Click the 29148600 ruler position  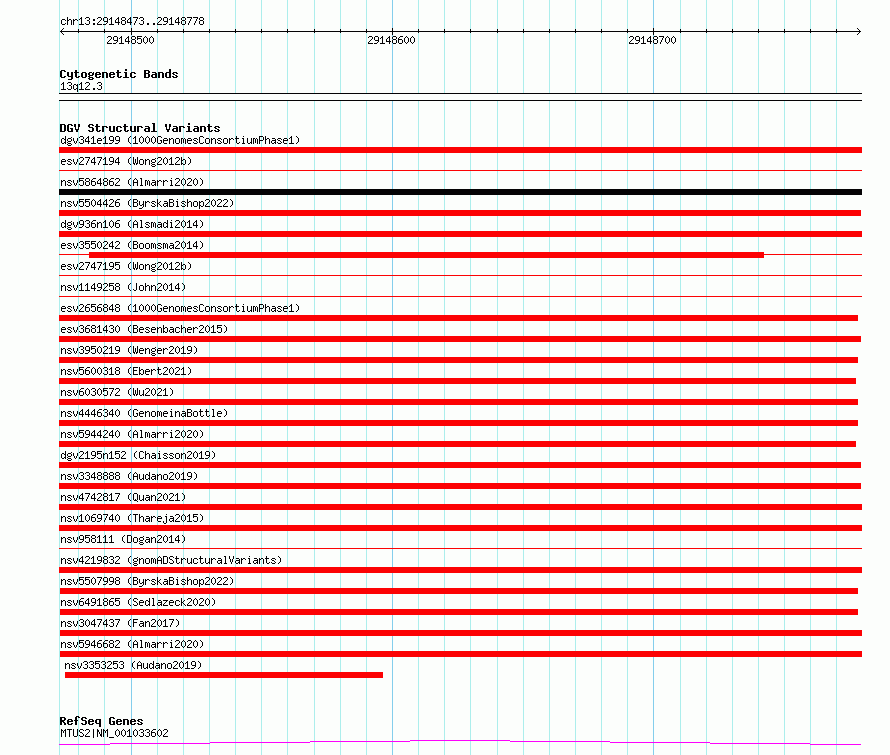(392, 40)
